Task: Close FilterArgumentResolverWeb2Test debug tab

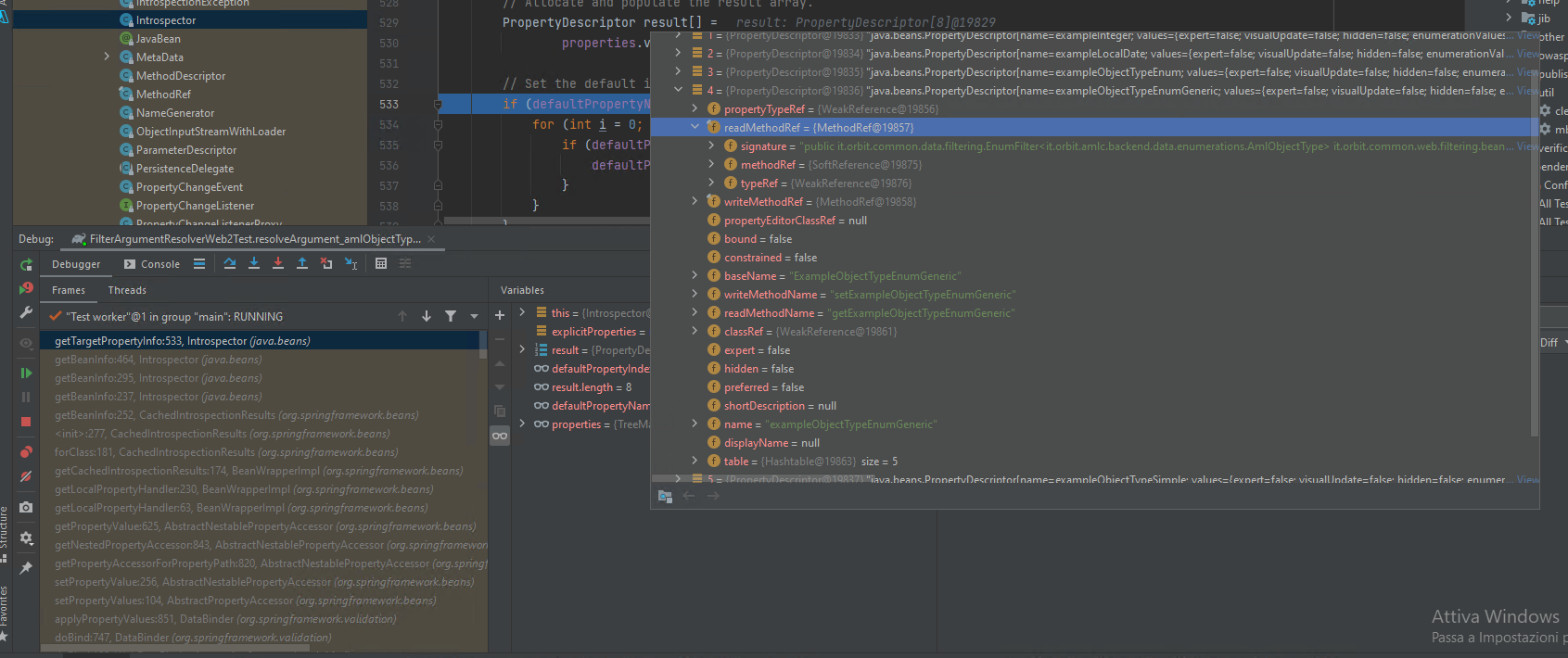Action: tap(431, 239)
